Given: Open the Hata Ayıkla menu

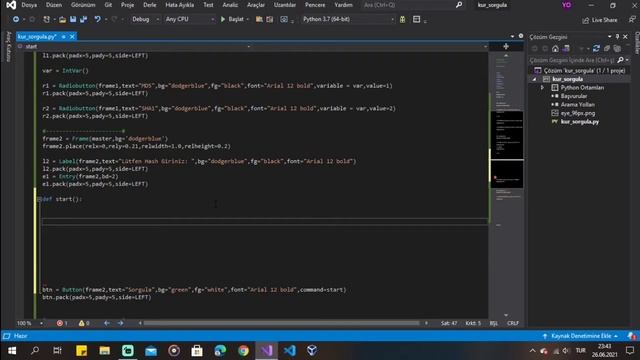Looking at the screenshot, I should (x=180, y=5).
